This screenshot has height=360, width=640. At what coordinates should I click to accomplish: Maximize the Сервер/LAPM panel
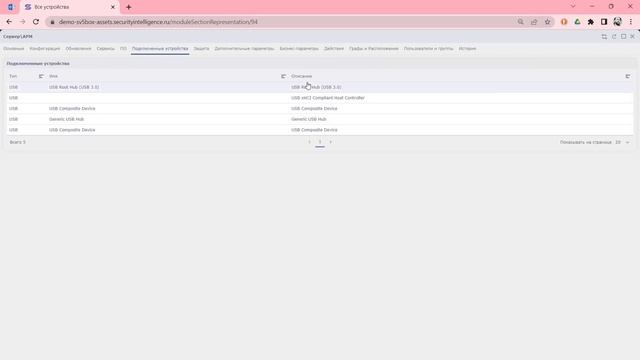(x=623, y=37)
